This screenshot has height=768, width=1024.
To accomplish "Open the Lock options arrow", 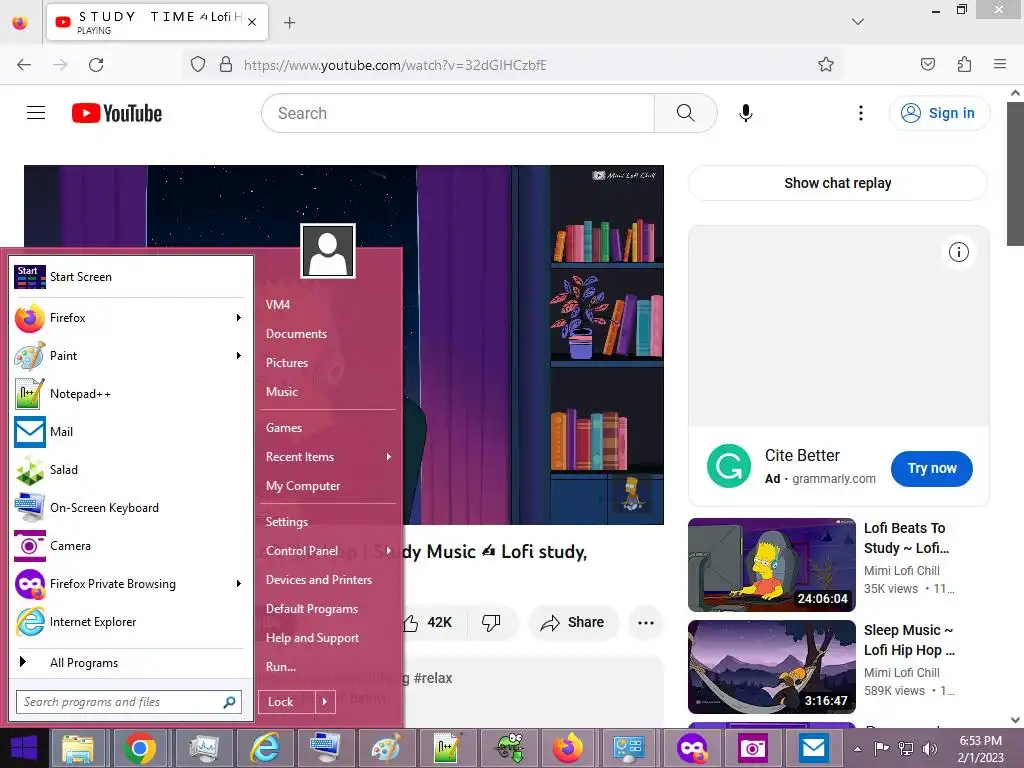I will click(325, 702).
